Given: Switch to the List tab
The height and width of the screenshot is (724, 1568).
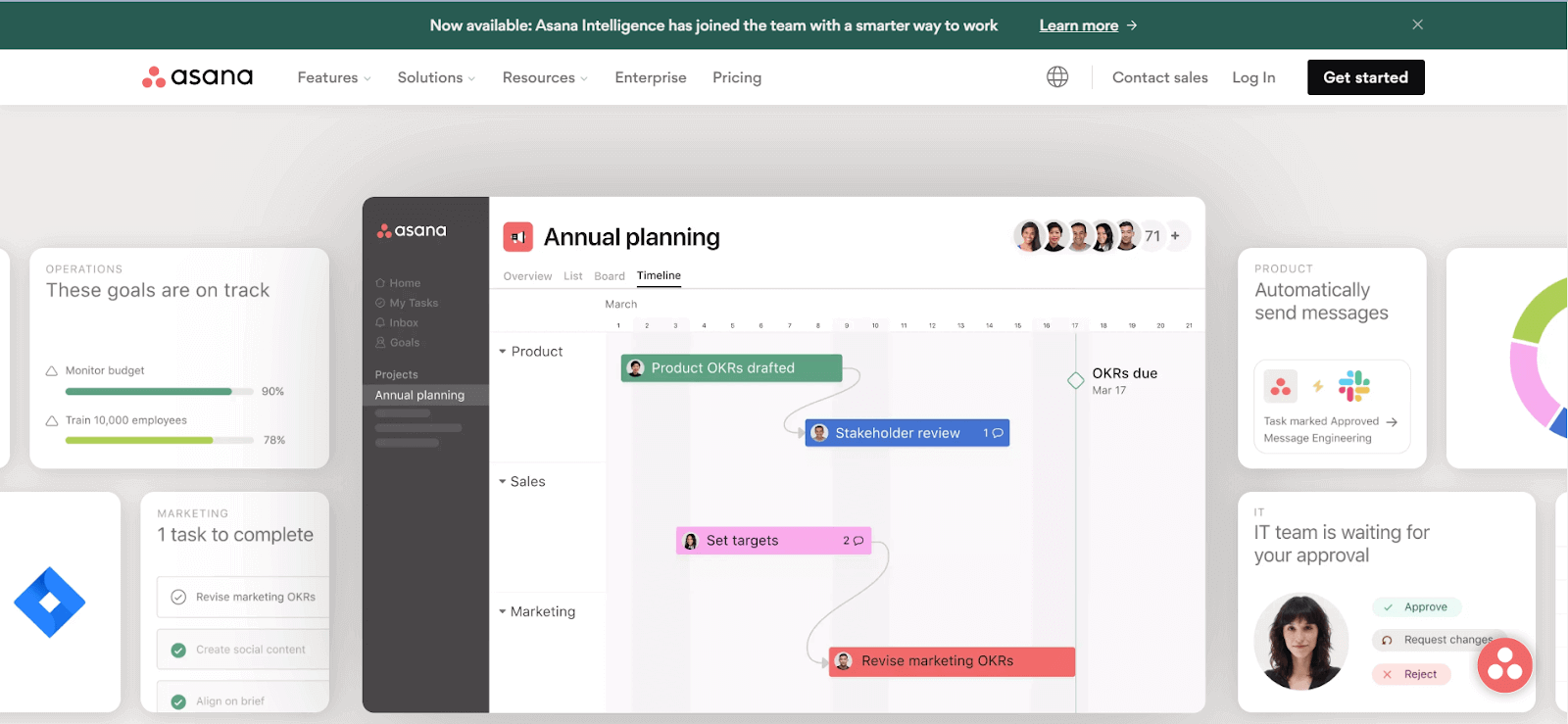Looking at the screenshot, I should pos(573,276).
